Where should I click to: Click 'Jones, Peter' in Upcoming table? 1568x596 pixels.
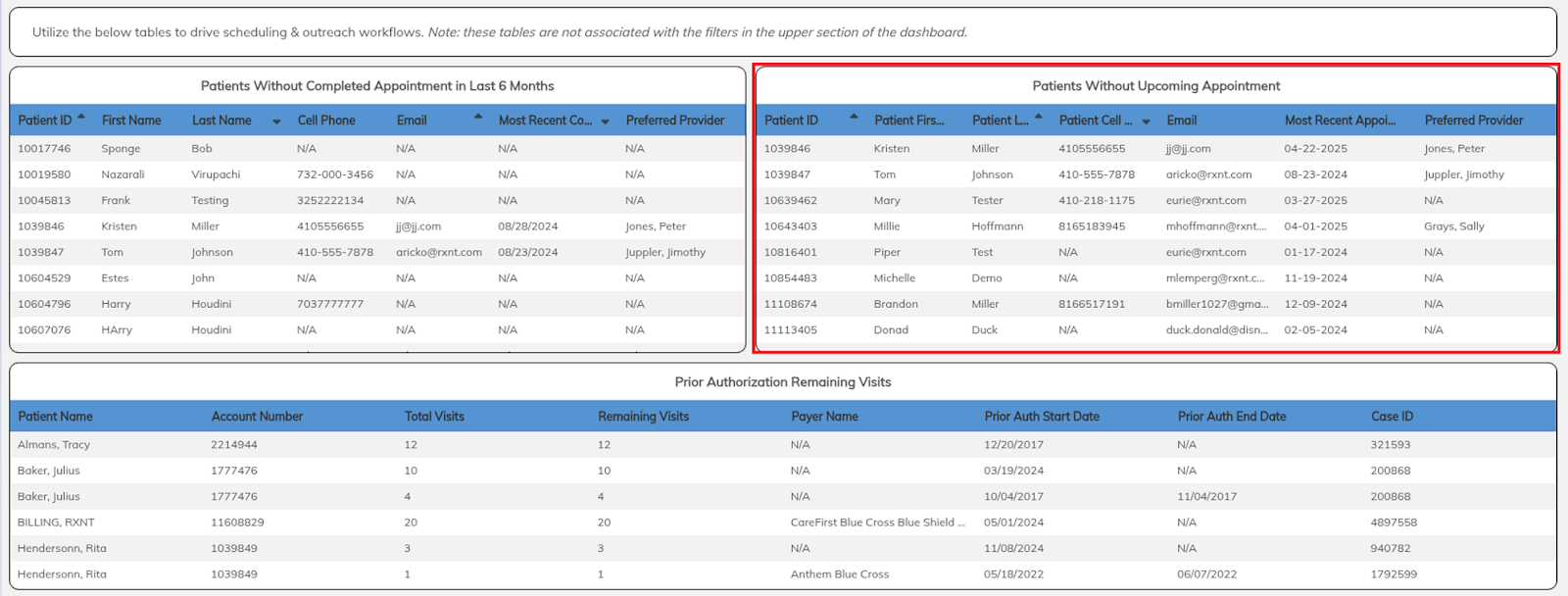(x=1454, y=149)
